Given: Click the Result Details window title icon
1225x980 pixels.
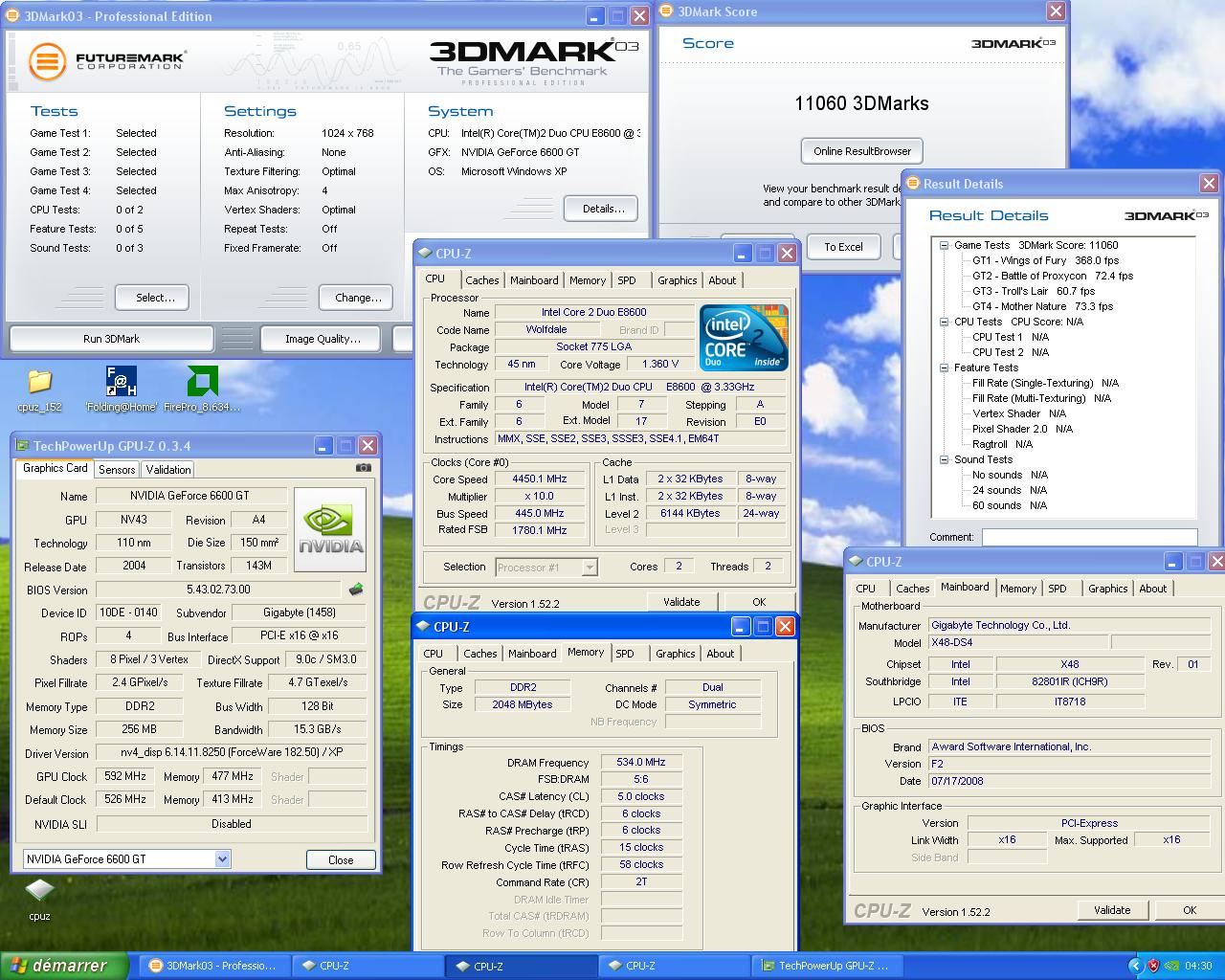Looking at the screenshot, I should click(913, 184).
